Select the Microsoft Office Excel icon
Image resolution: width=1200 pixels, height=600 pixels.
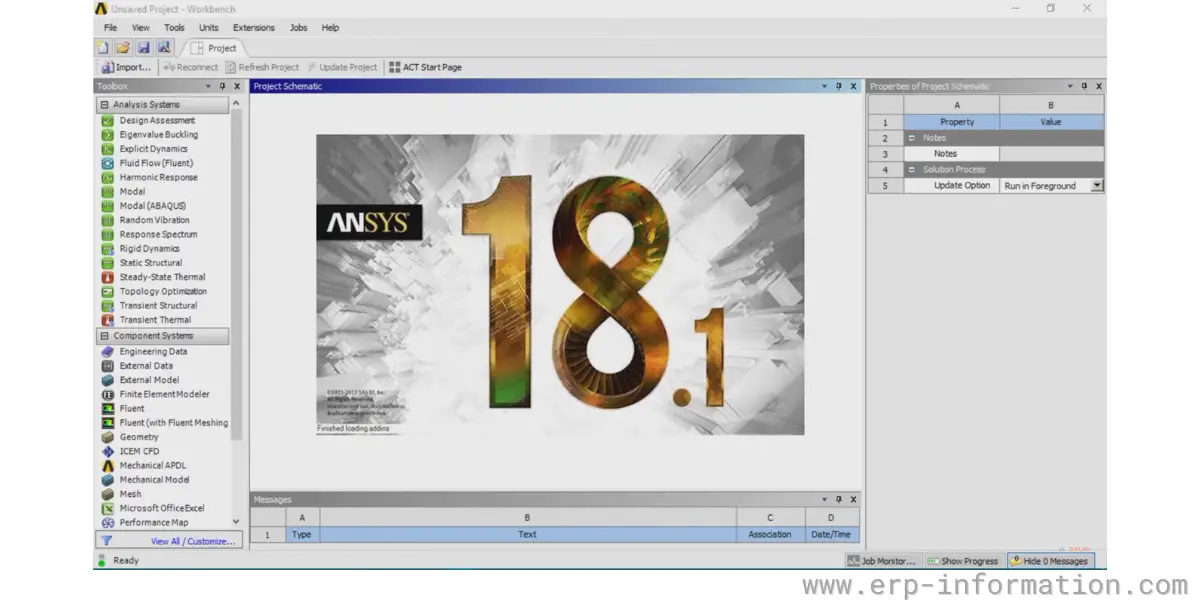[x=108, y=508]
